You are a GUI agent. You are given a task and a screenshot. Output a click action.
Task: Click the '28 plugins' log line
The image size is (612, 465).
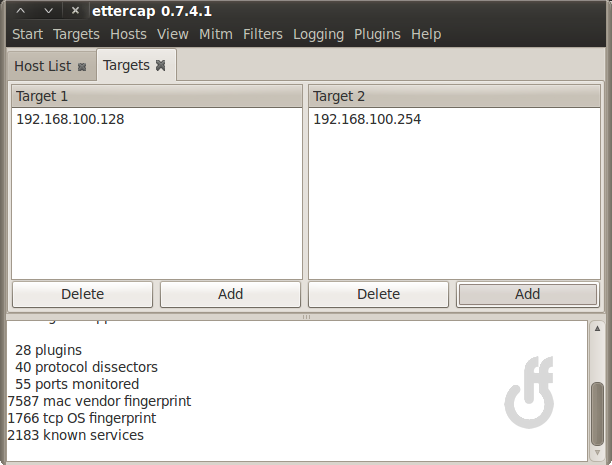tap(48, 350)
